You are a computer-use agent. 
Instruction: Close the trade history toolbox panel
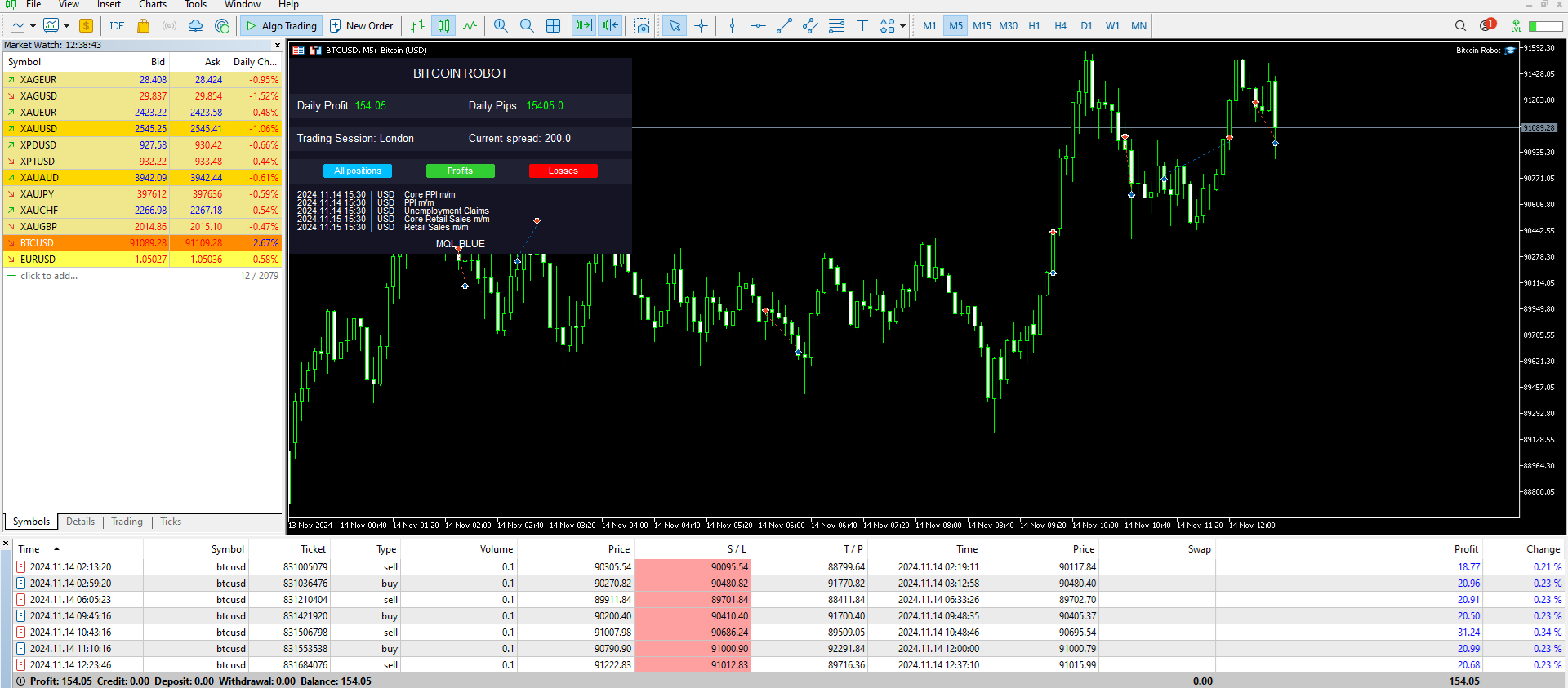[6, 543]
